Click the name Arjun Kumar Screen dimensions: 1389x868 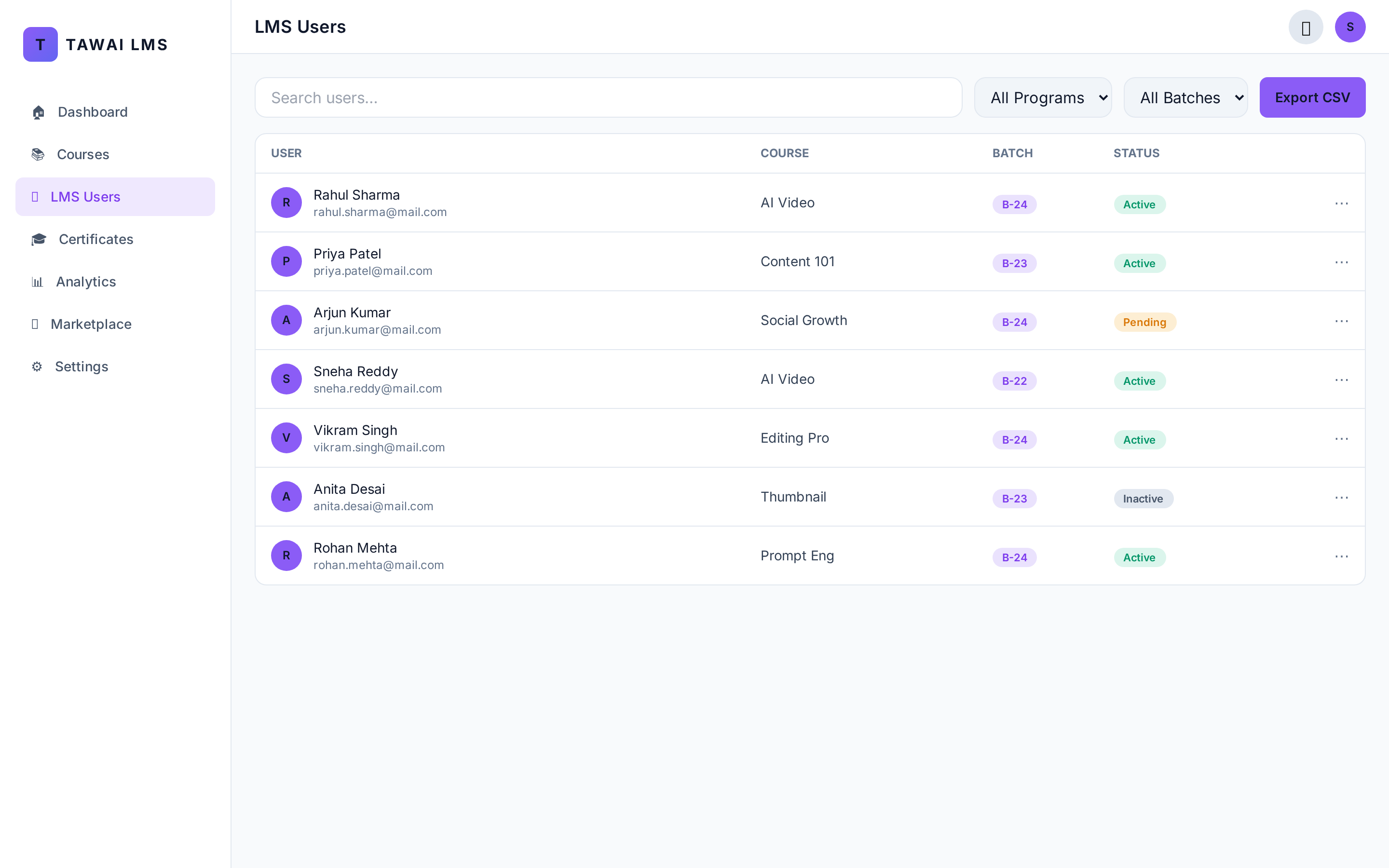352,313
